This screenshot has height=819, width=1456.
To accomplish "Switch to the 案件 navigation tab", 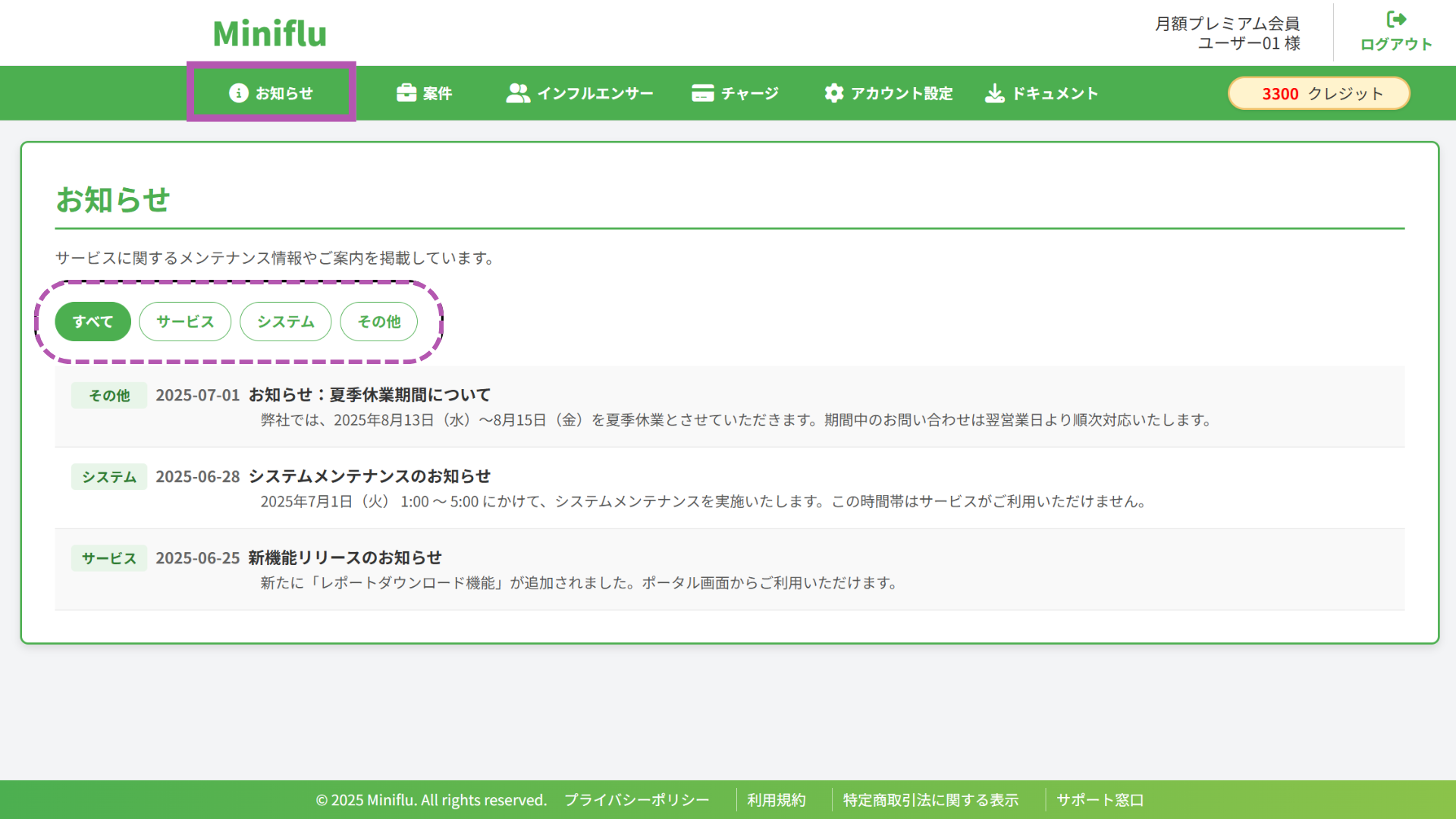I will tap(425, 93).
